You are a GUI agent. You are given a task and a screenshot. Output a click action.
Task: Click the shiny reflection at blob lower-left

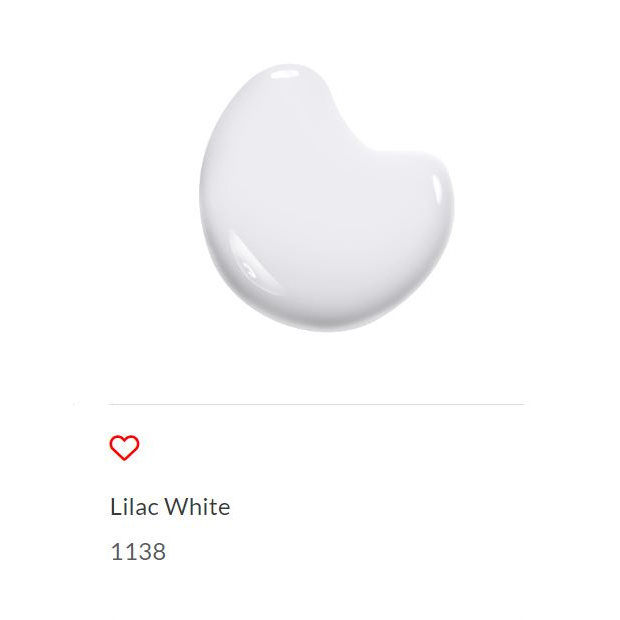249,261
